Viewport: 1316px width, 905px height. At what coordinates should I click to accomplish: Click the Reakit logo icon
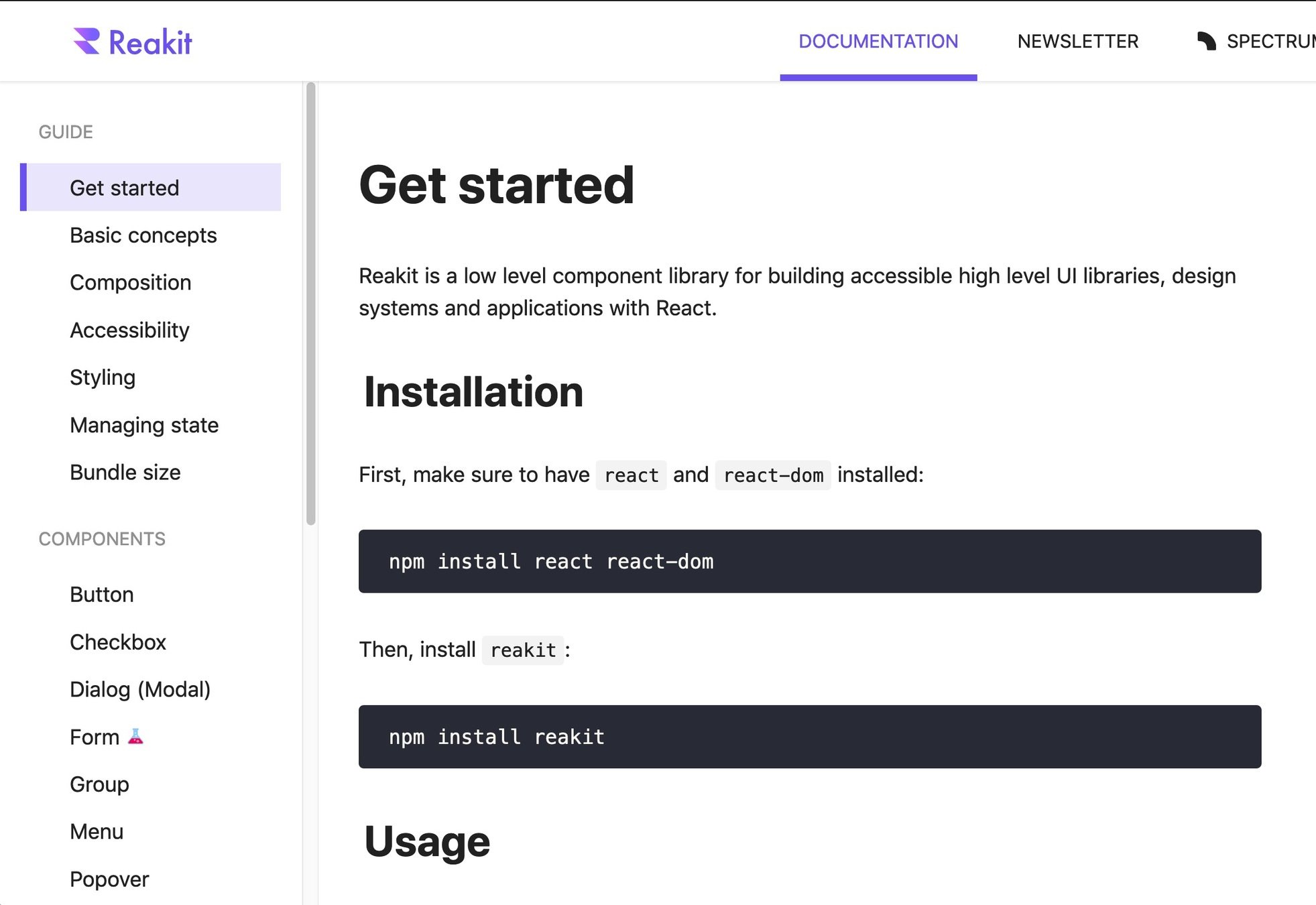[x=86, y=42]
